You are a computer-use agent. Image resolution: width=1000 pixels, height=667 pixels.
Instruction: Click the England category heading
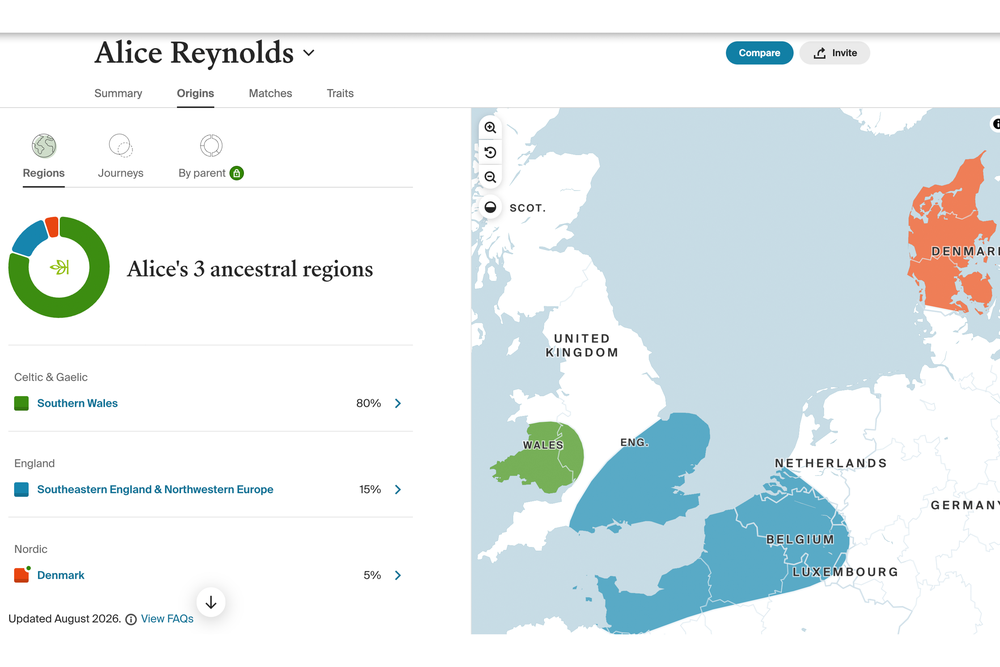point(34,464)
